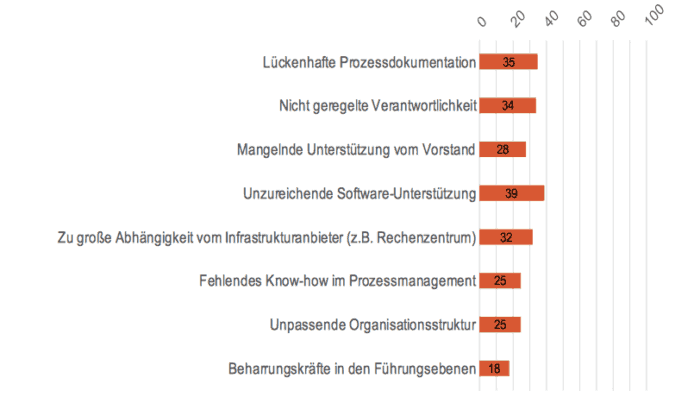Select the axis tick label 60
This screenshot has width=700, height=397.
(x=584, y=19)
